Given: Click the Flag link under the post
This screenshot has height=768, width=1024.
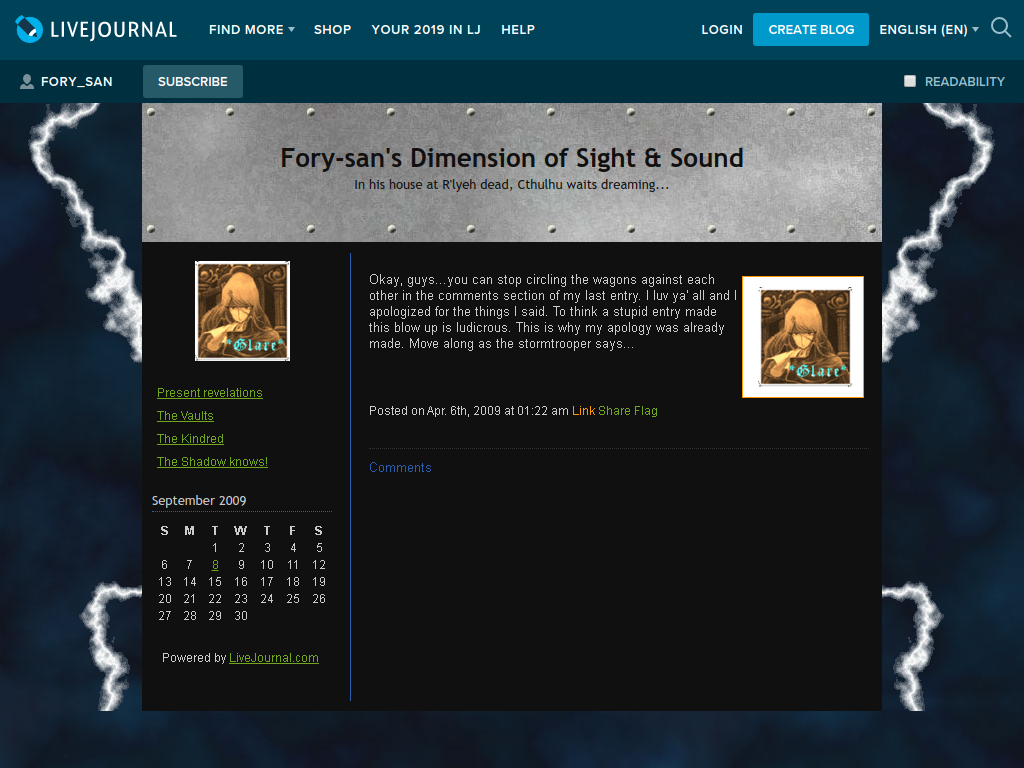Looking at the screenshot, I should pyautogui.click(x=645, y=411).
